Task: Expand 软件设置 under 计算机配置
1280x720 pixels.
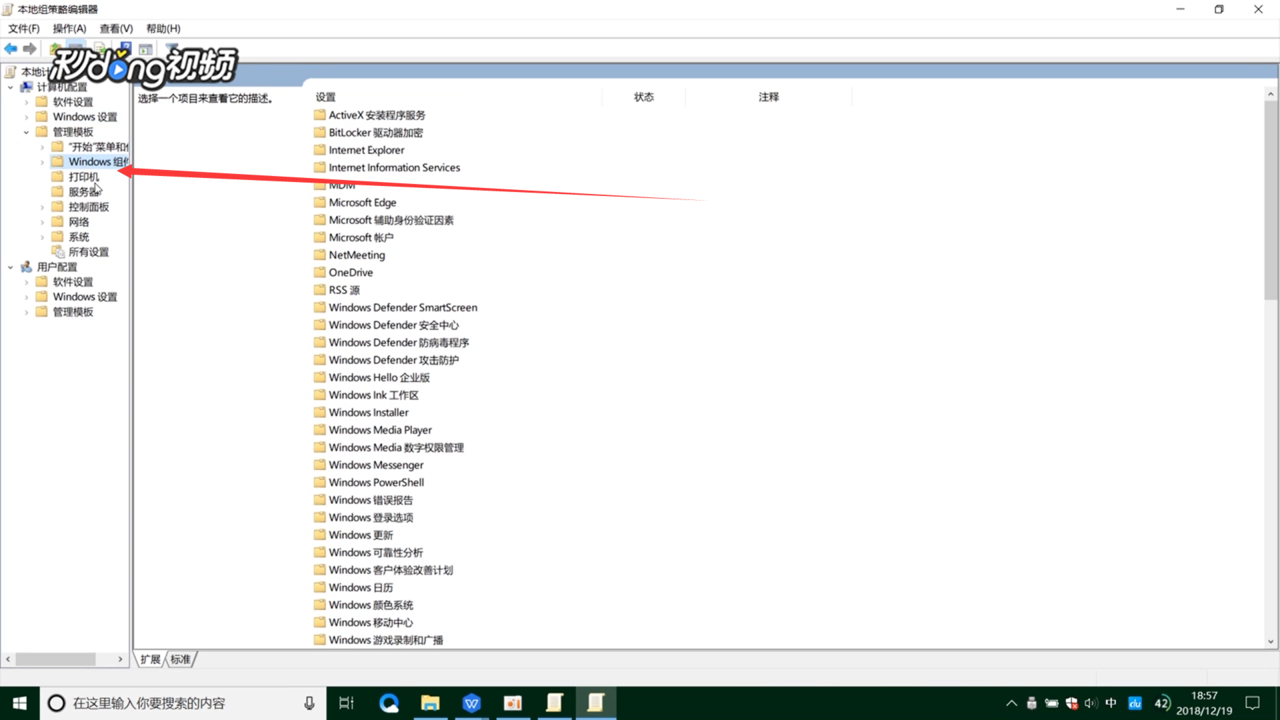Action: coord(27,102)
